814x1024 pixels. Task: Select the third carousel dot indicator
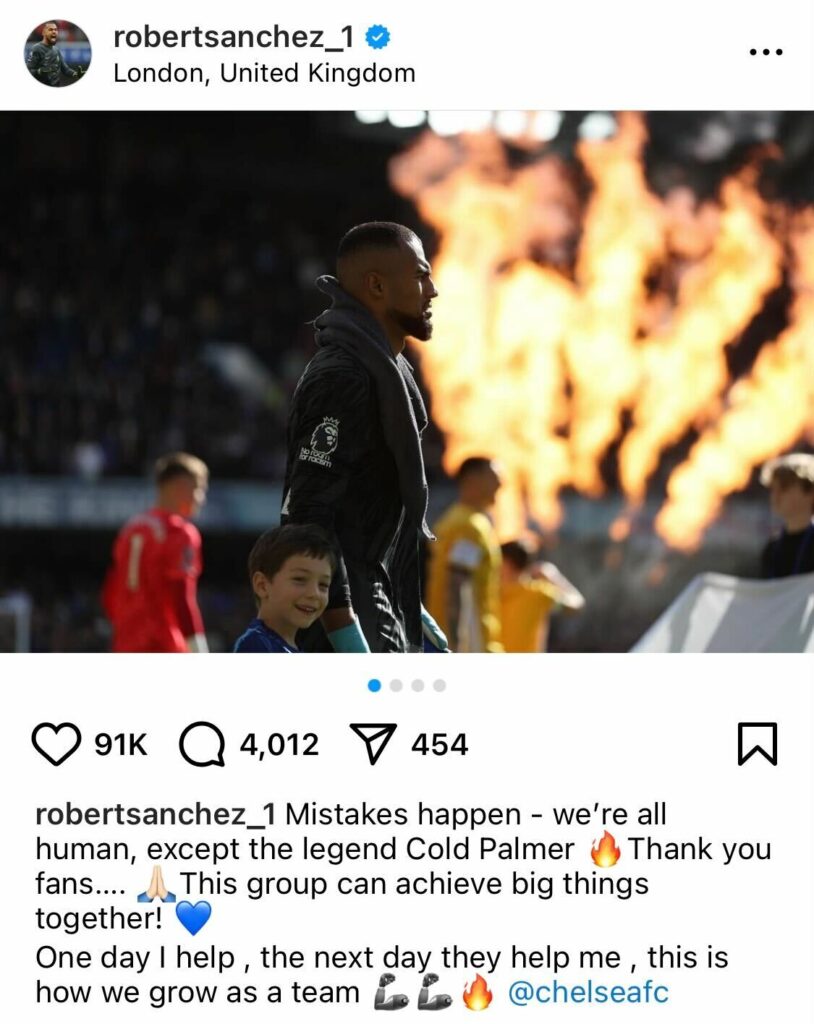(418, 685)
